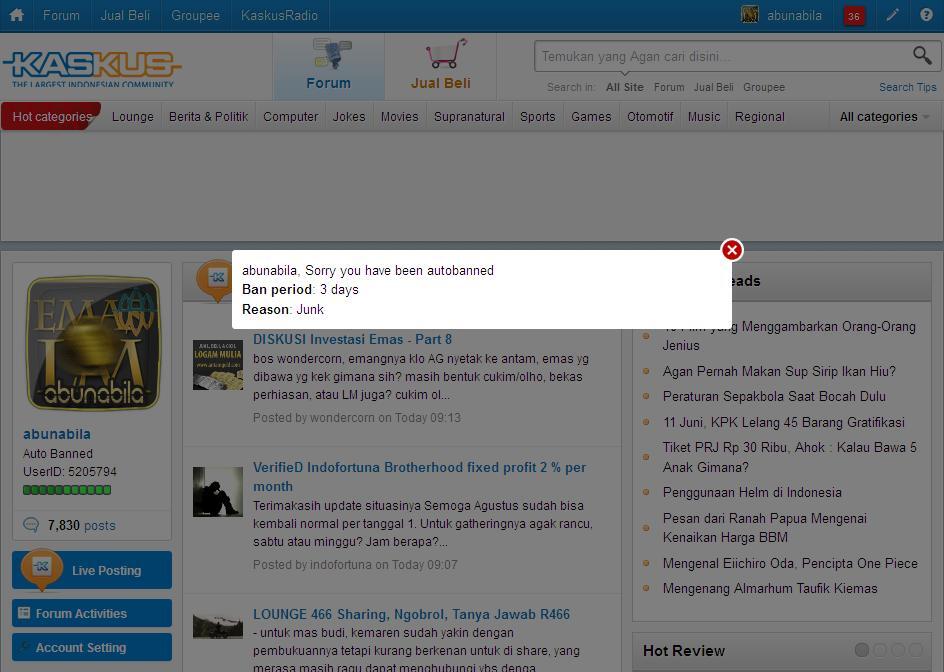Select first Hot Review pagination dot
Screen dimensions: 944x672
(x=862, y=650)
